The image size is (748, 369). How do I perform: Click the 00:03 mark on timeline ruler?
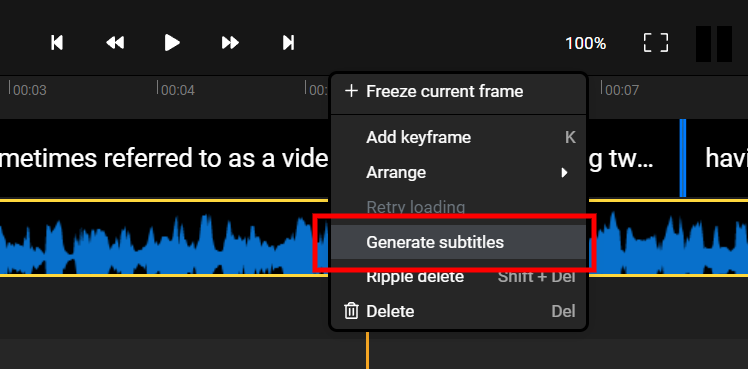pyautogui.click(x=30, y=90)
